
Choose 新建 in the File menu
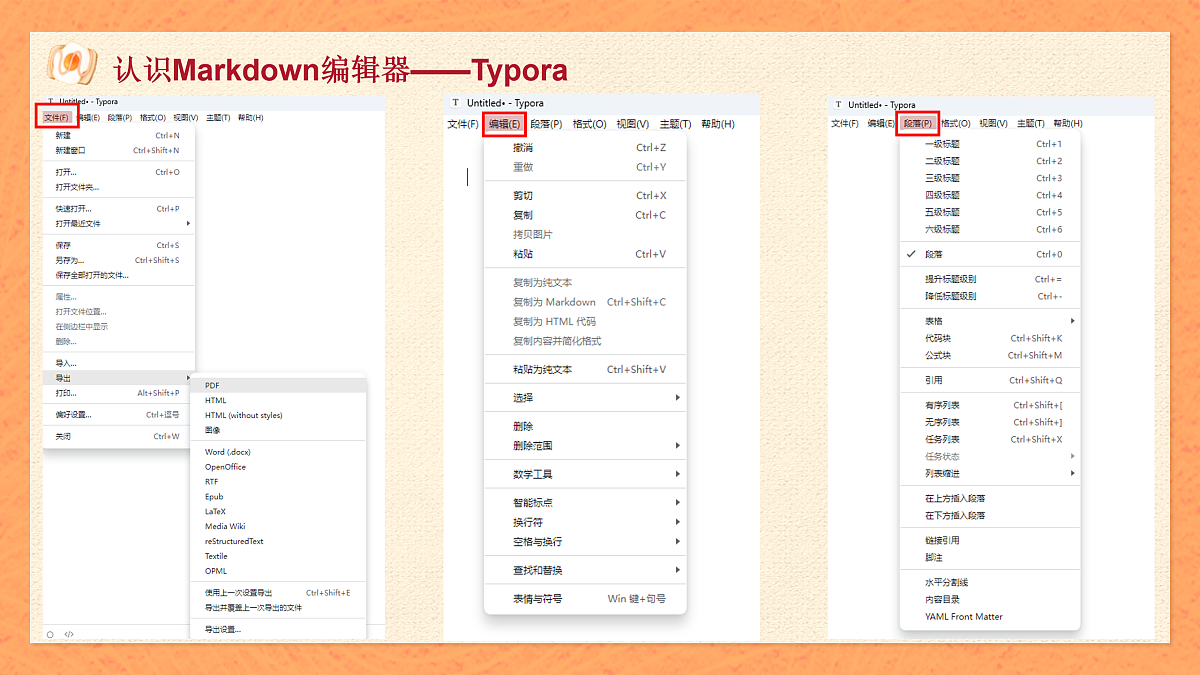[119, 135]
